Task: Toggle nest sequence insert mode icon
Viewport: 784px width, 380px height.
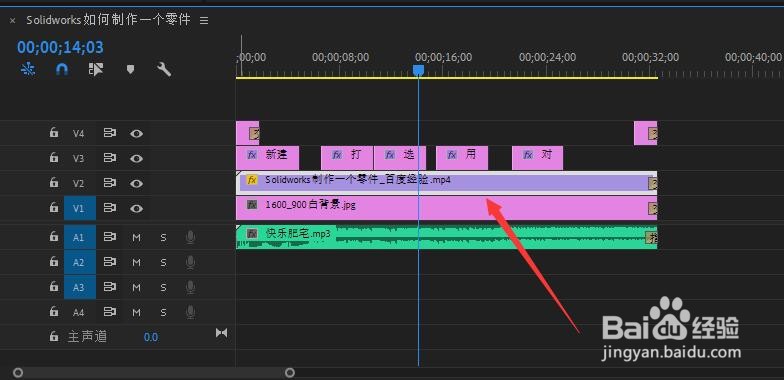Action: pyautogui.click(x=28, y=70)
